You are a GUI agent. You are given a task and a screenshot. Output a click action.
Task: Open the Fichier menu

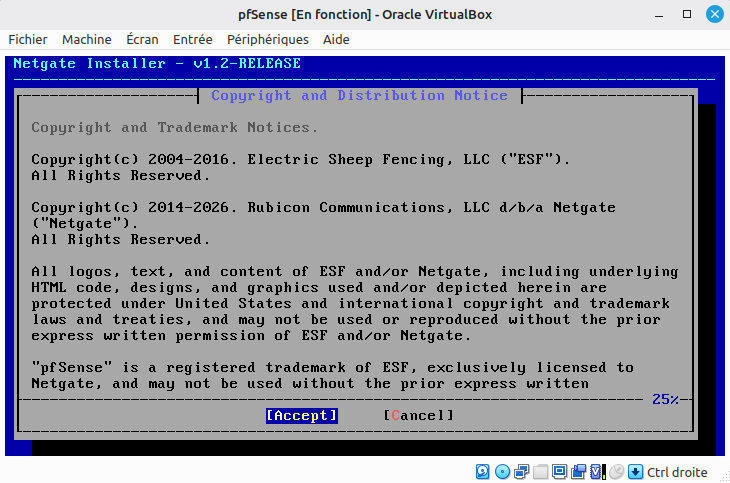point(28,40)
